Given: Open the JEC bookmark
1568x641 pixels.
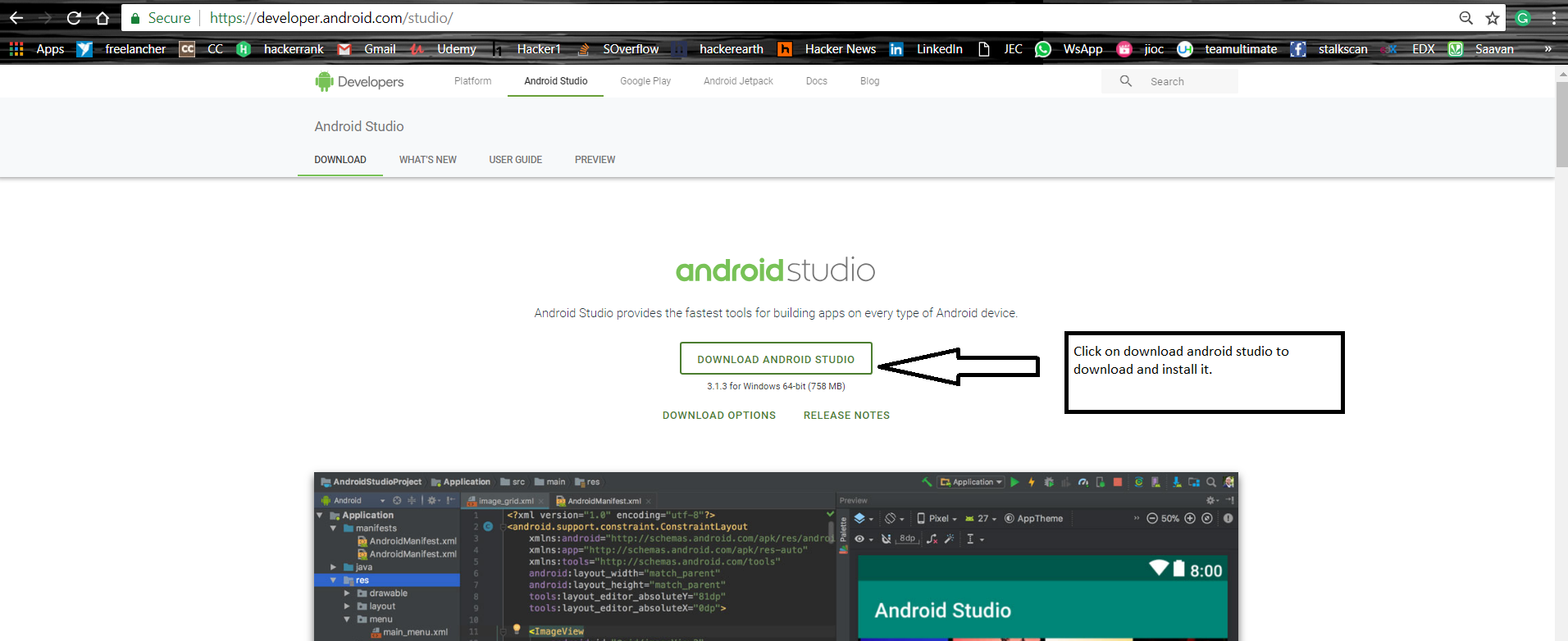Looking at the screenshot, I should [x=1000, y=49].
